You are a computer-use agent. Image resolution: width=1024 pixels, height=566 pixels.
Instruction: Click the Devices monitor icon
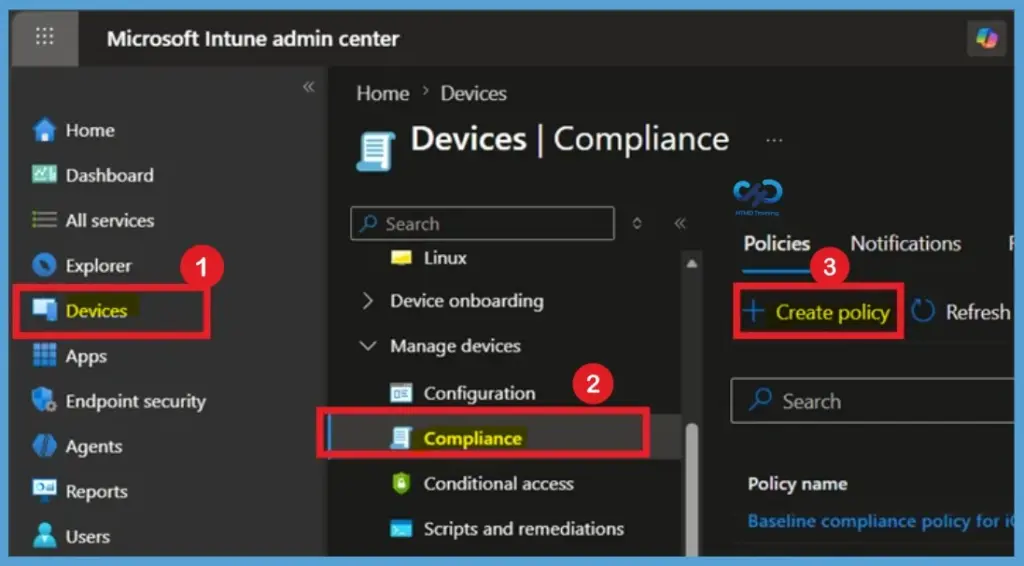(44, 310)
